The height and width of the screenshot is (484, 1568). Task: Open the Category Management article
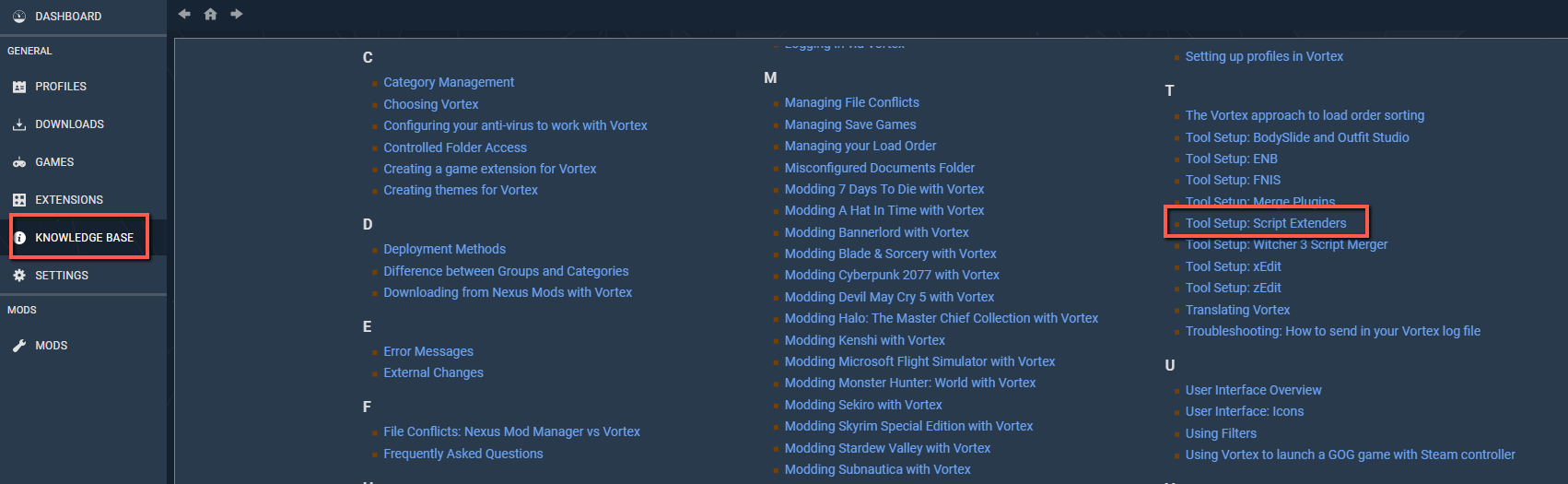pyautogui.click(x=449, y=82)
